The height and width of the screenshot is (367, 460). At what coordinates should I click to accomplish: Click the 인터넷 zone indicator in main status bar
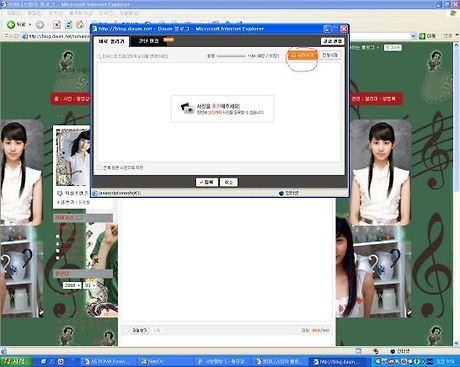(400, 351)
